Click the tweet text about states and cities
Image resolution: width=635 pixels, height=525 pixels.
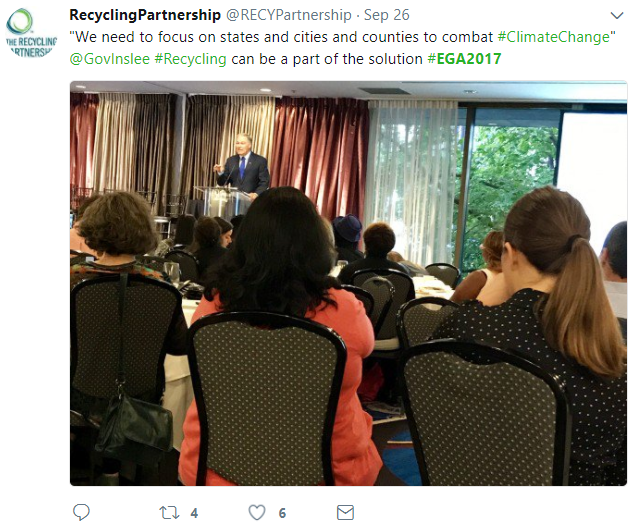point(281,37)
